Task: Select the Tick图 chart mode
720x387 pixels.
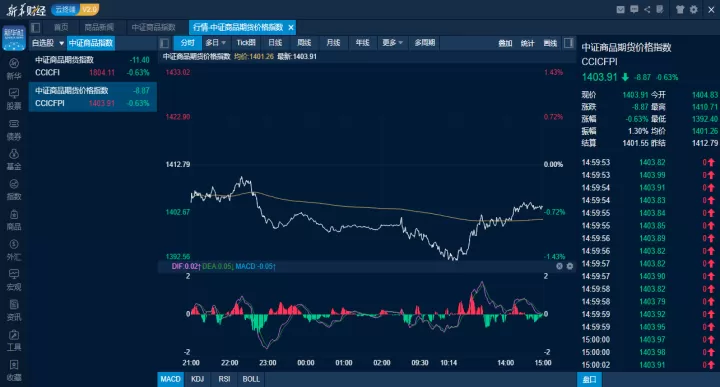Action: [x=246, y=43]
